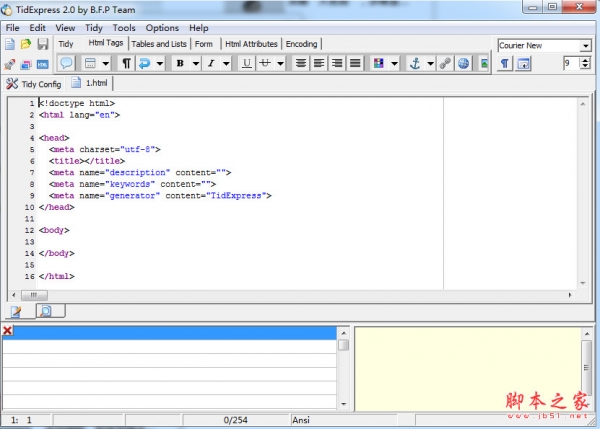Click the red X icon in the message panel

(7, 331)
